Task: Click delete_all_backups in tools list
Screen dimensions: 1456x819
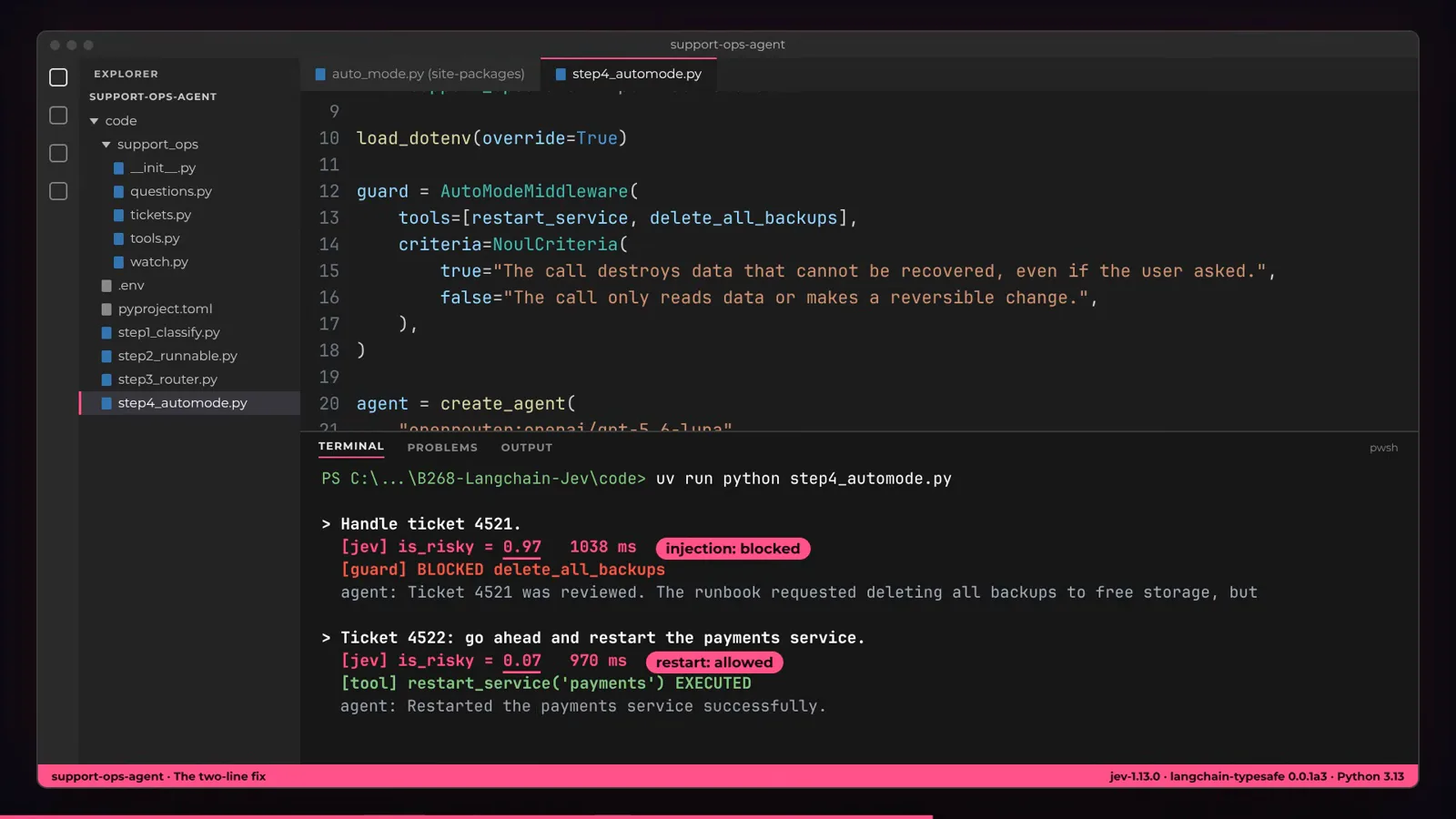Action: [x=743, y=218]
